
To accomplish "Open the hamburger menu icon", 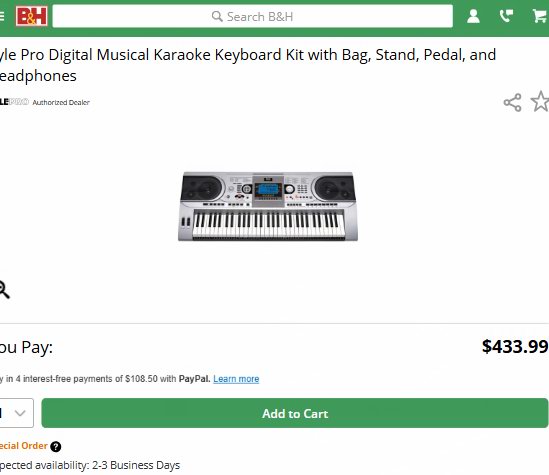I will (x=2, y=16).
